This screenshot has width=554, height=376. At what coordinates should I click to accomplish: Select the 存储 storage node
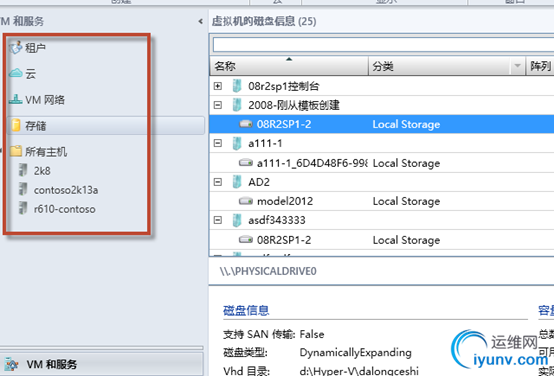click(x=106, y=125)
